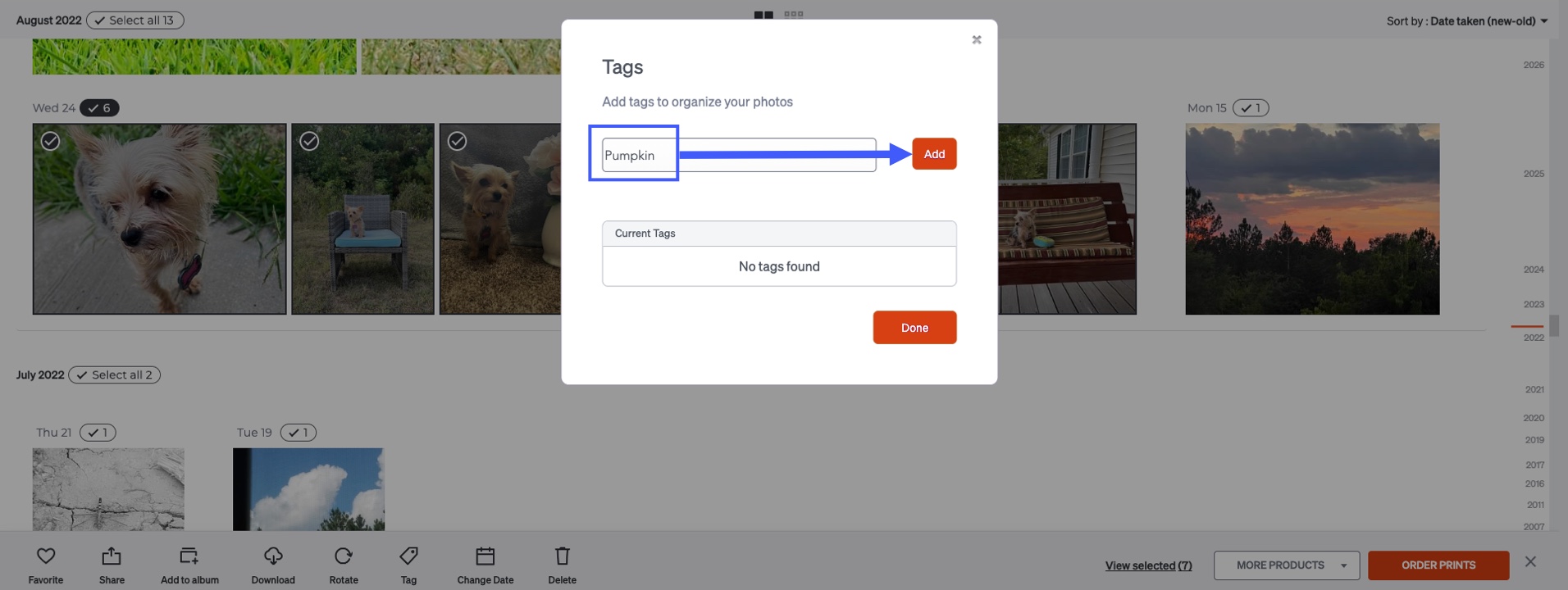
Task: Dismiss the selection bar with X icon
Action: (x=1530, y=562)
